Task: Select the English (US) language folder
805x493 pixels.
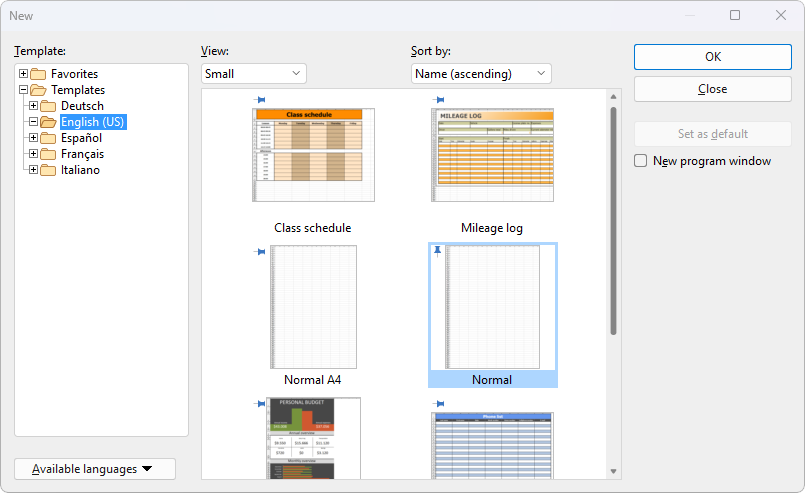Action: click(x=92, y=122)
